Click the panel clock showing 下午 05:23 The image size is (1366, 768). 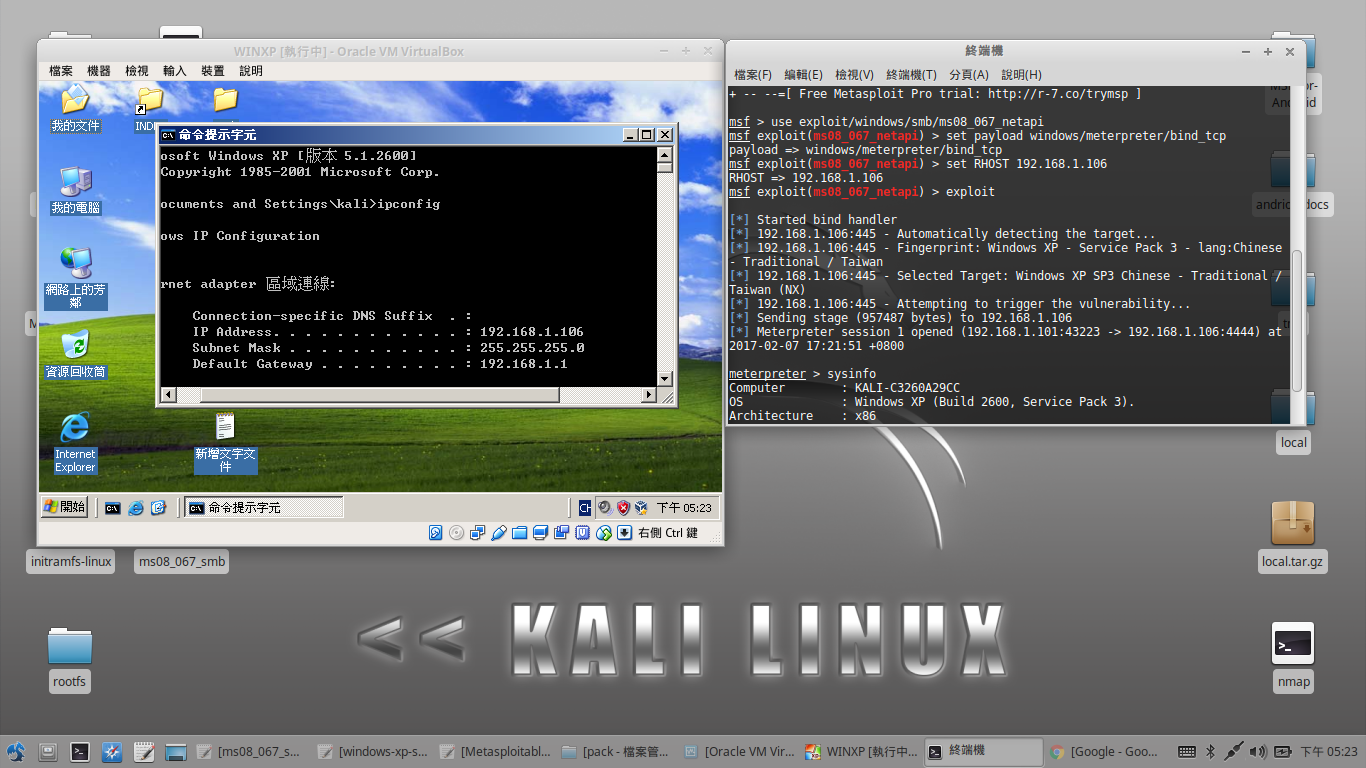(x=1329, y=751)
